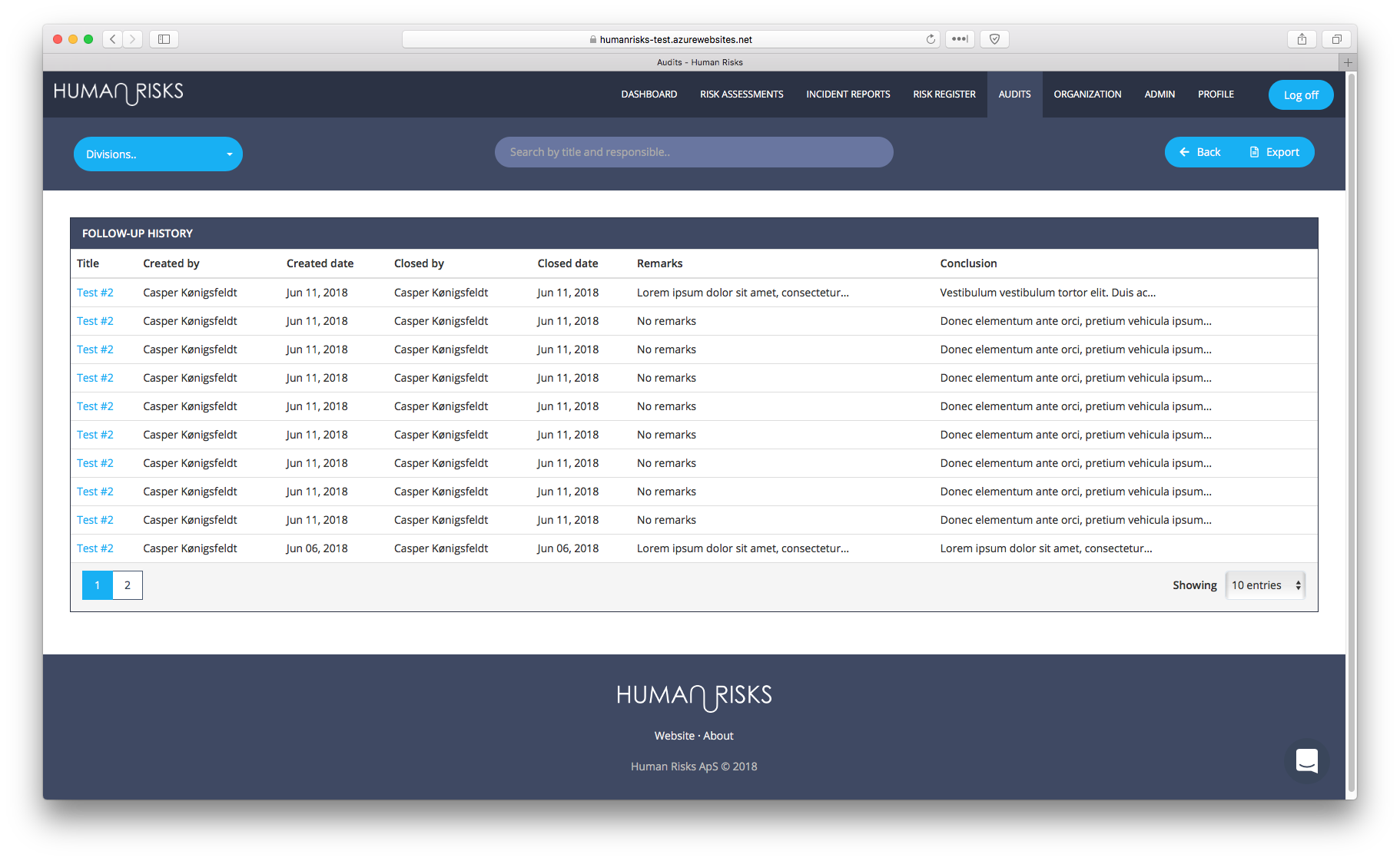The image size is (1400, 861).
Task: Click the Title column header
Action: pyautogui.click(x=88, y=263)
